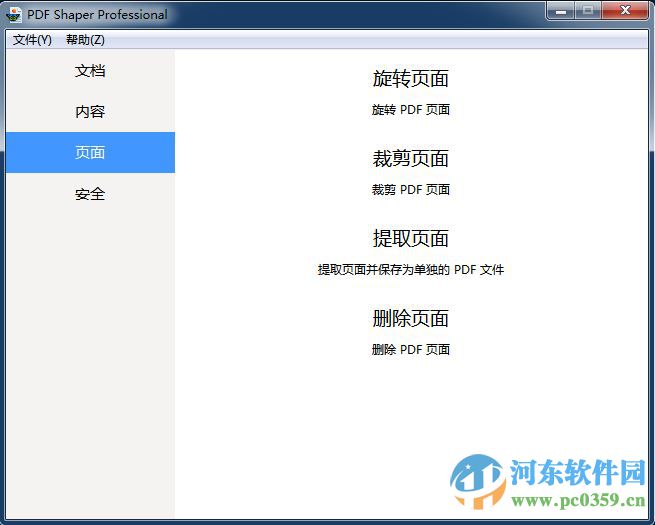Open the 裁剪页面 tool
Screen dimensions: 655x525
click(x=411, y=159)
